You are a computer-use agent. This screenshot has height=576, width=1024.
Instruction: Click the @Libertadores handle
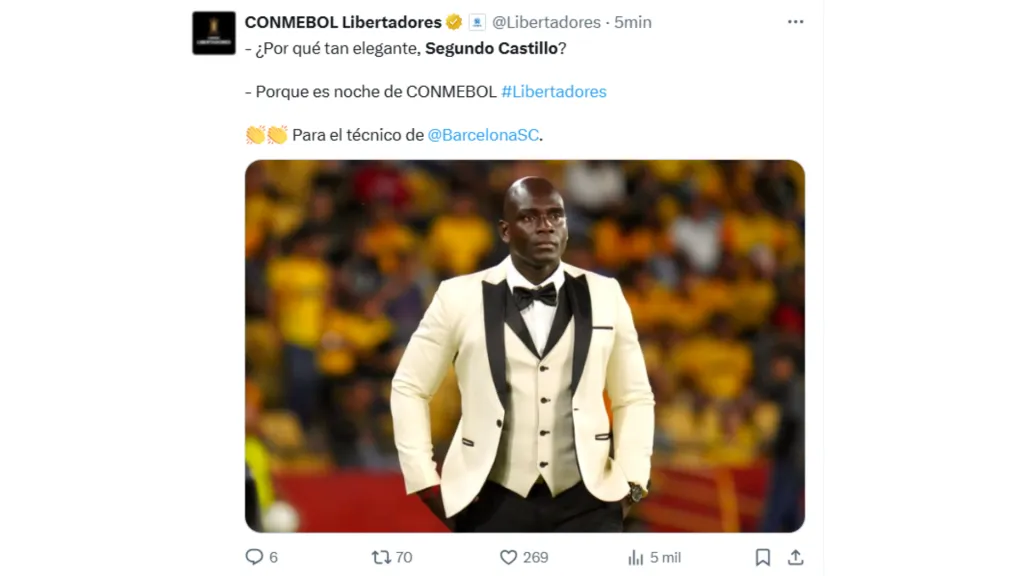(546, 22)
